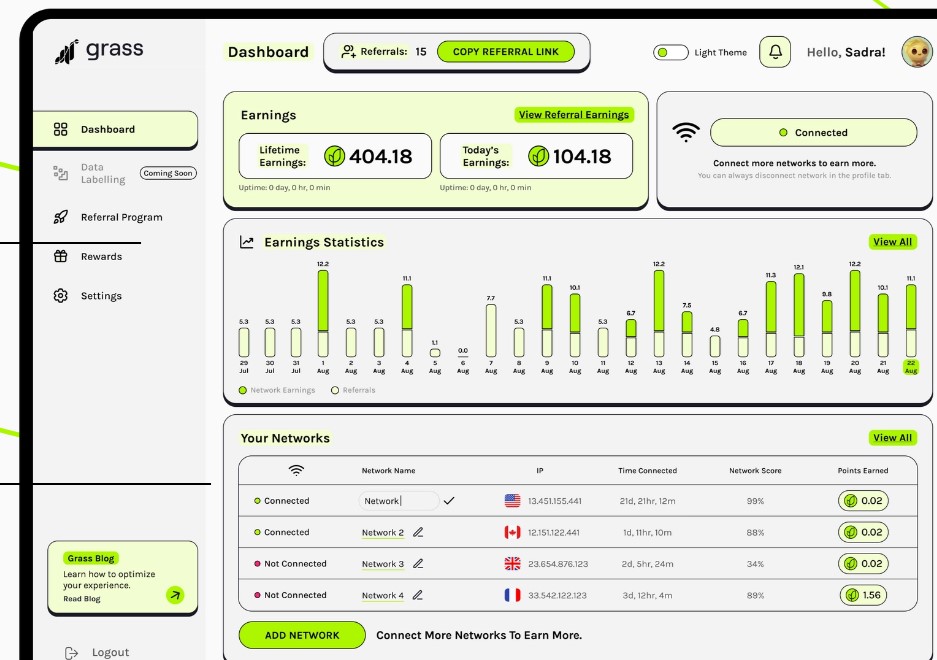Click the Referrals person-plus icon

pyautogui.click(x=348, y=52)
